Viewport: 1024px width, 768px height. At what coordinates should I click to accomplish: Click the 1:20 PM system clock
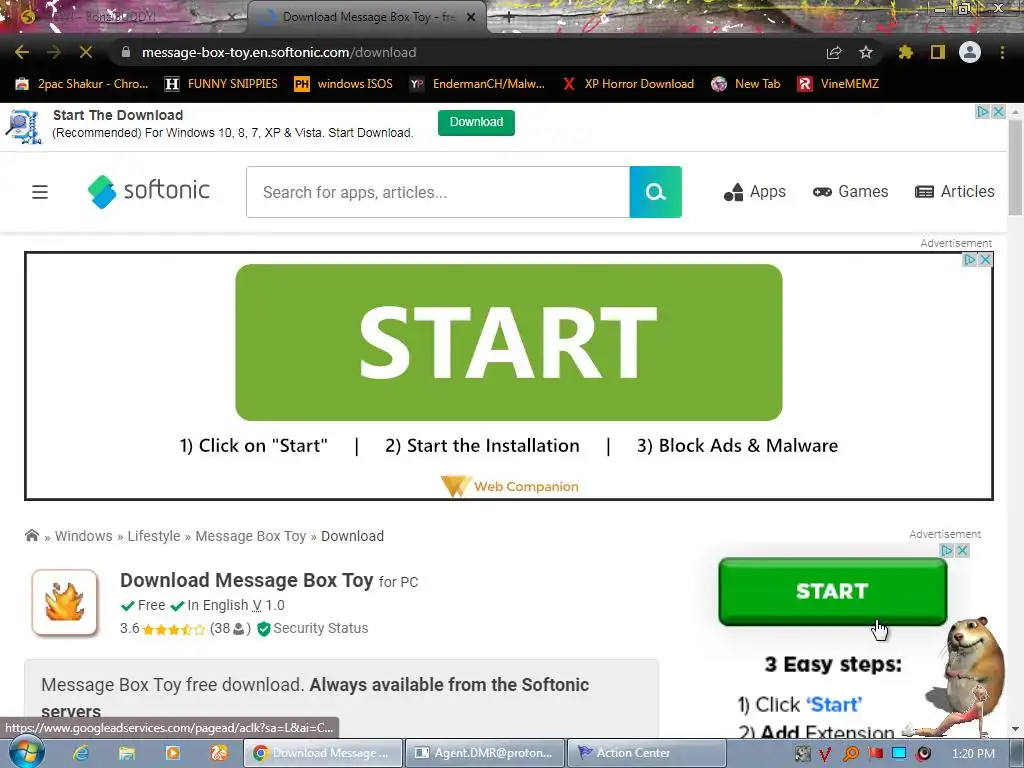973,754
